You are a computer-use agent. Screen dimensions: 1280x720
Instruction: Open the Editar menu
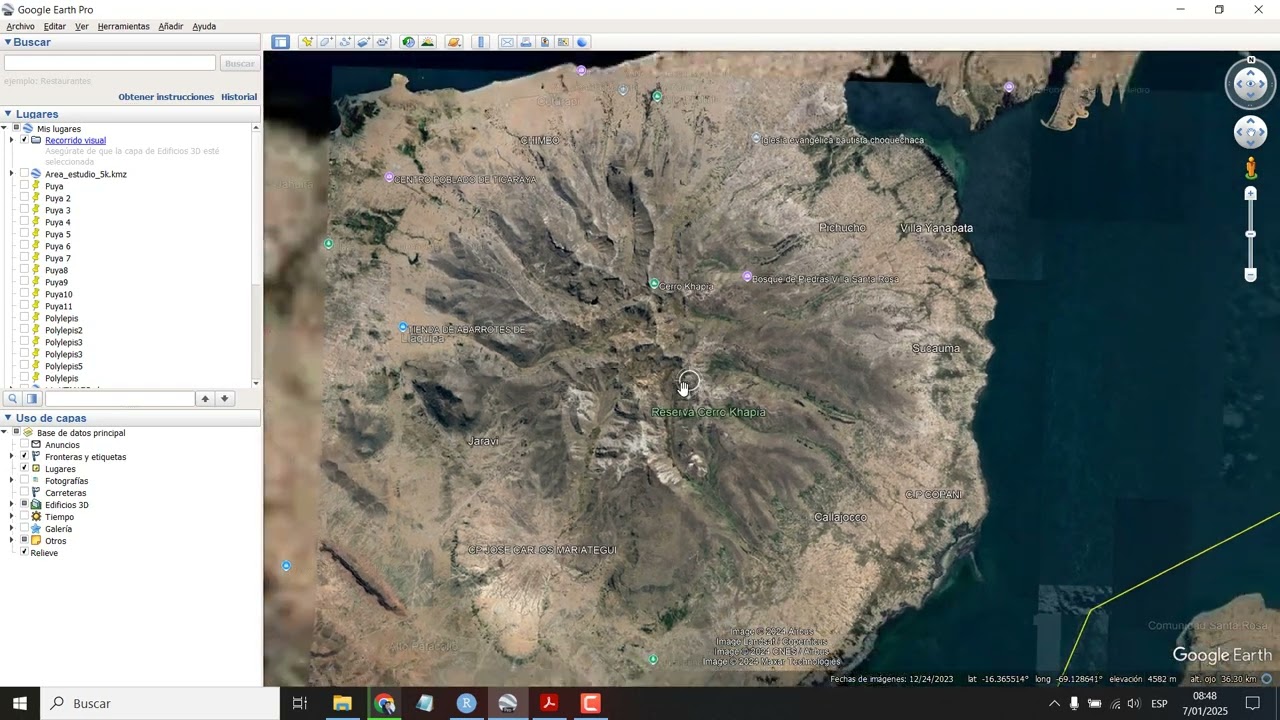pyautogui.click(x=55, y=26)
